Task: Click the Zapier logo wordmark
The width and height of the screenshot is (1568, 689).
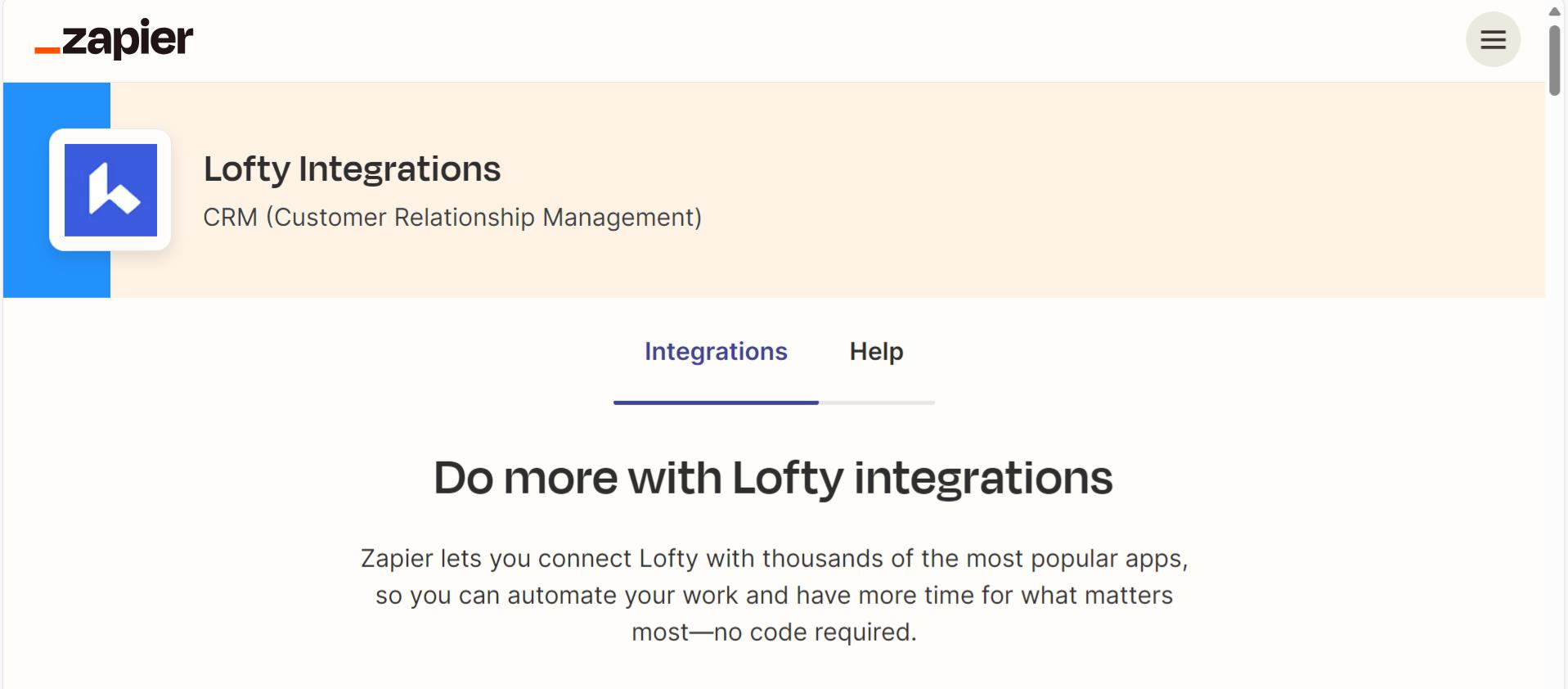Action: 128,38
